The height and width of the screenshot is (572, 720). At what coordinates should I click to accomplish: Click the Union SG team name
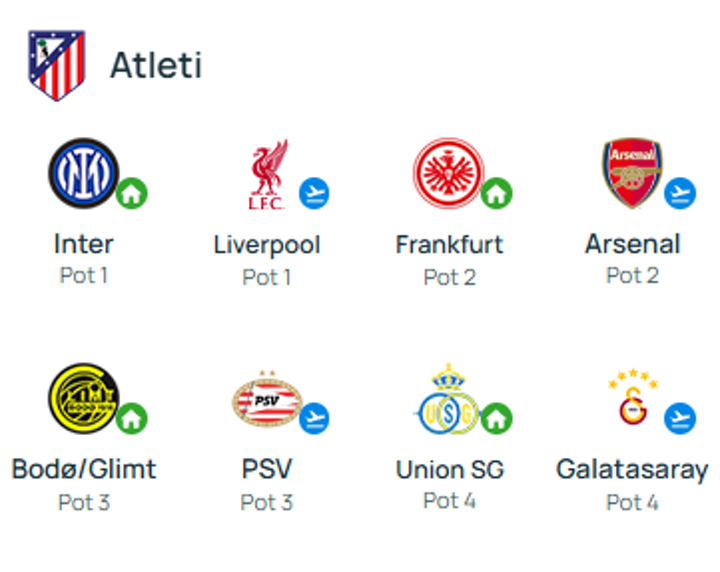tap(450, 469)
